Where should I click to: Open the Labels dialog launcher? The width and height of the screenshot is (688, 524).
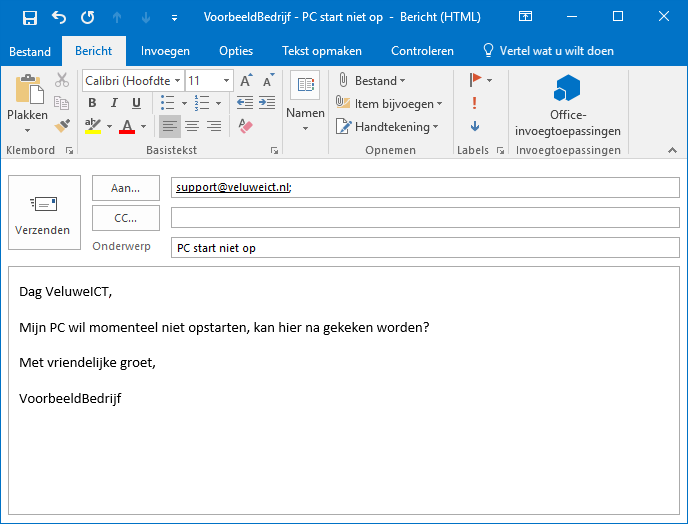[500, 151]
